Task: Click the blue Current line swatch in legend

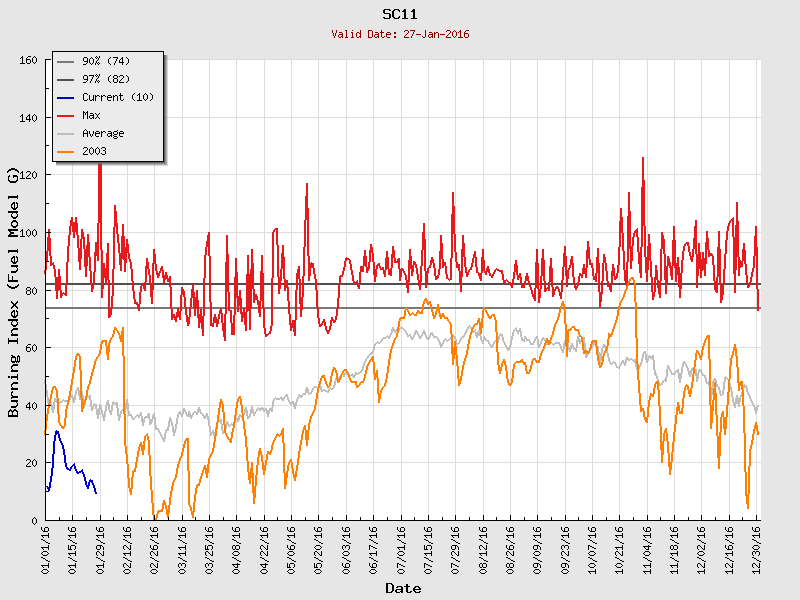Action: [x=66, y=97]
